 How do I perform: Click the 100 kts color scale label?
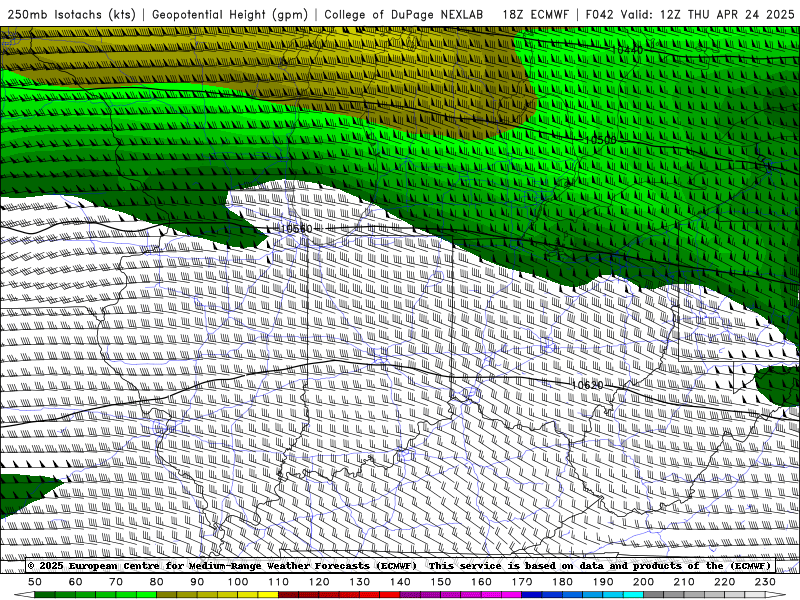click(x=238, y=582)
